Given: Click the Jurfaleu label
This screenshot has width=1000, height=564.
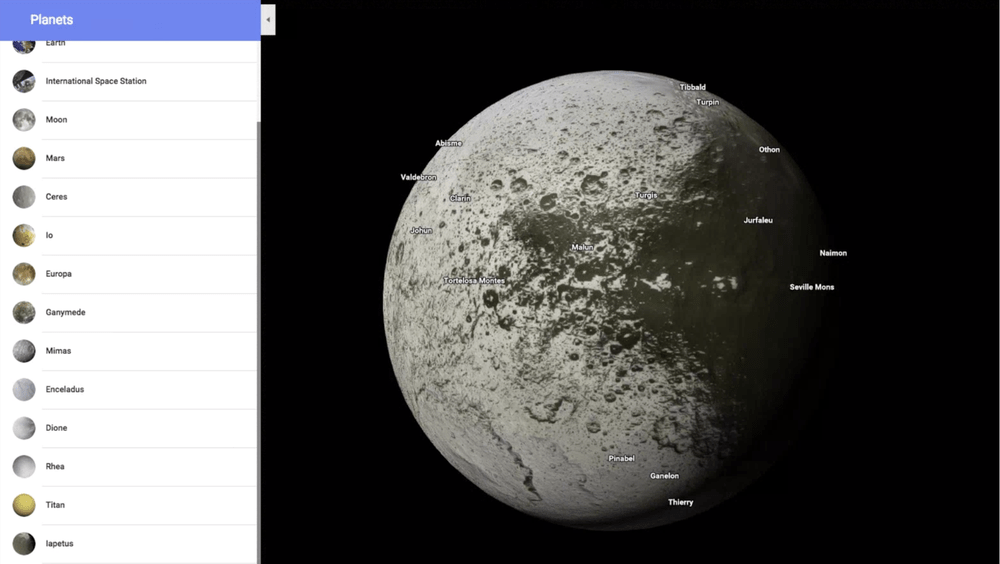Looking at the screenshot, I should 758,220.
